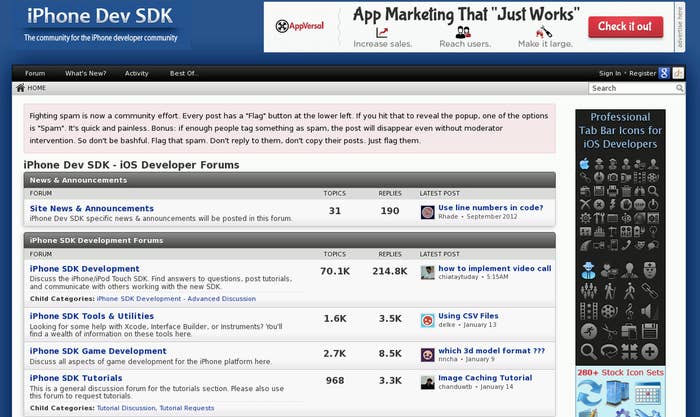Image resolution: width=700 pixels, height=417 pixels.
Task: Click the Reach users people icon
Action: pyautogui.click(x=463, y=32)
